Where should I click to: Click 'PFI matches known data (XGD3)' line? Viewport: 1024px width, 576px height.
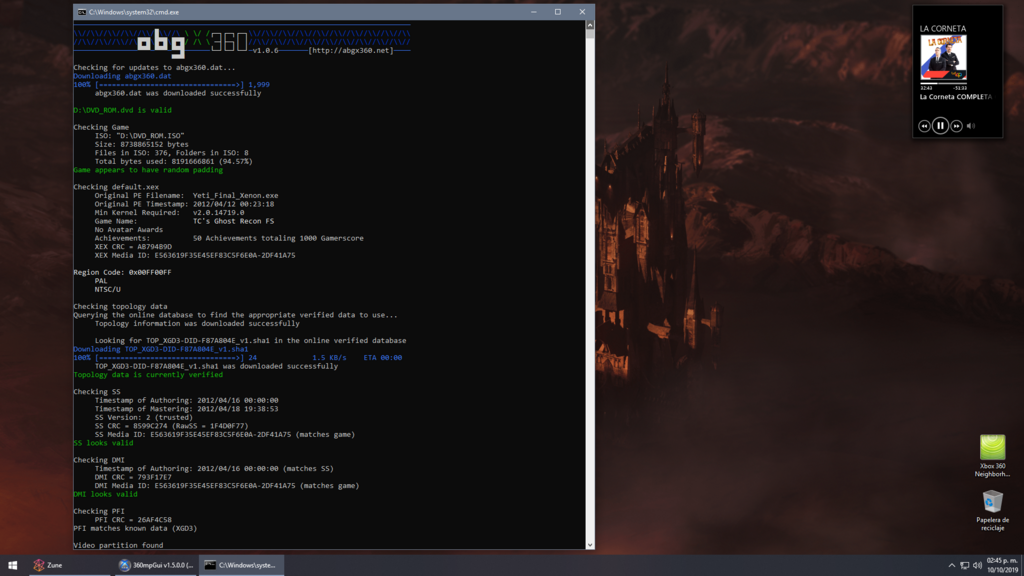pyautogui.click(x=135, y=528)
